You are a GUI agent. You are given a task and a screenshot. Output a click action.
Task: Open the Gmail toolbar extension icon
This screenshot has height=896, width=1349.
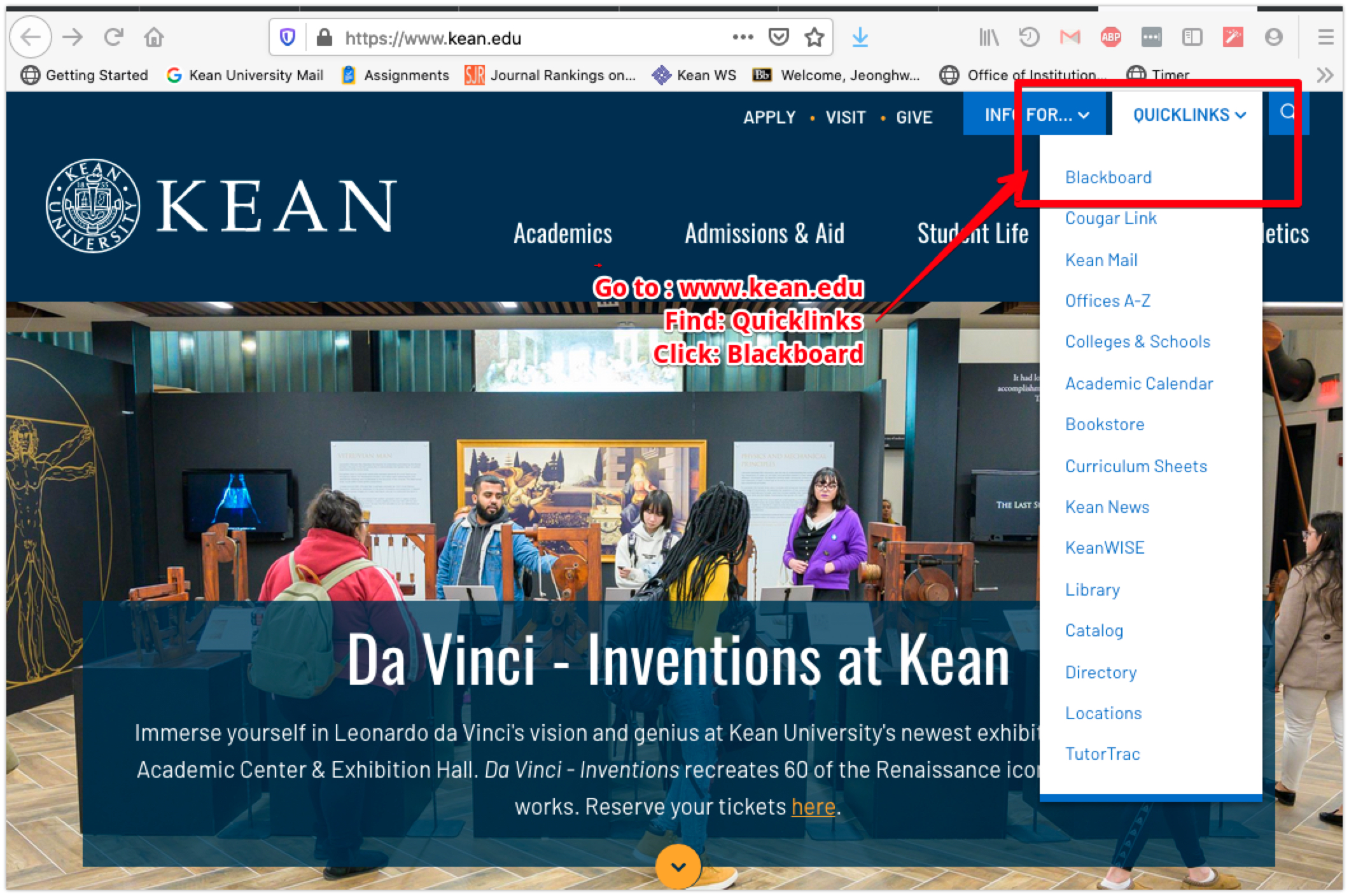point(1070,38)
